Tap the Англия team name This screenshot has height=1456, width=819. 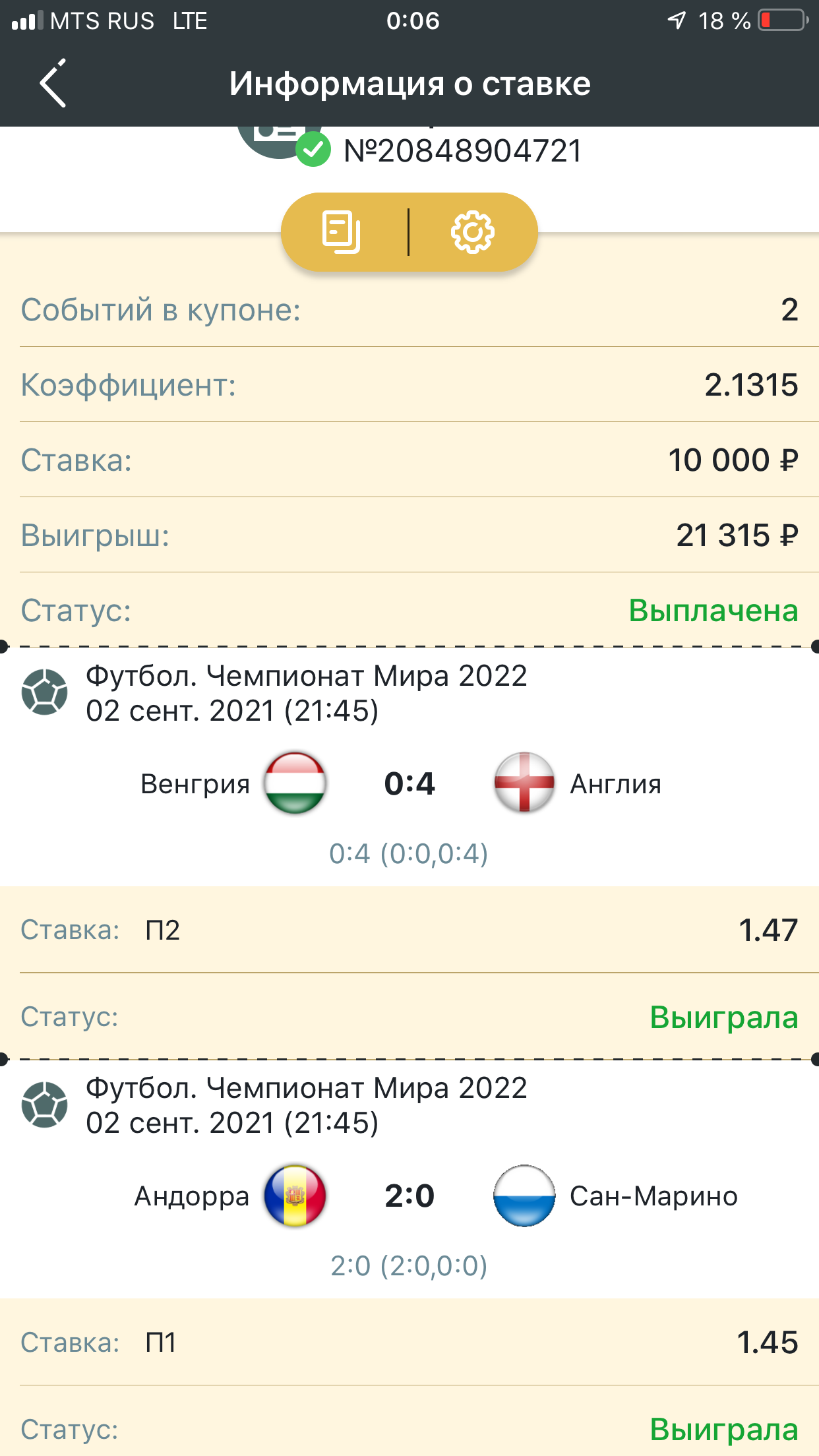point(615,784)
